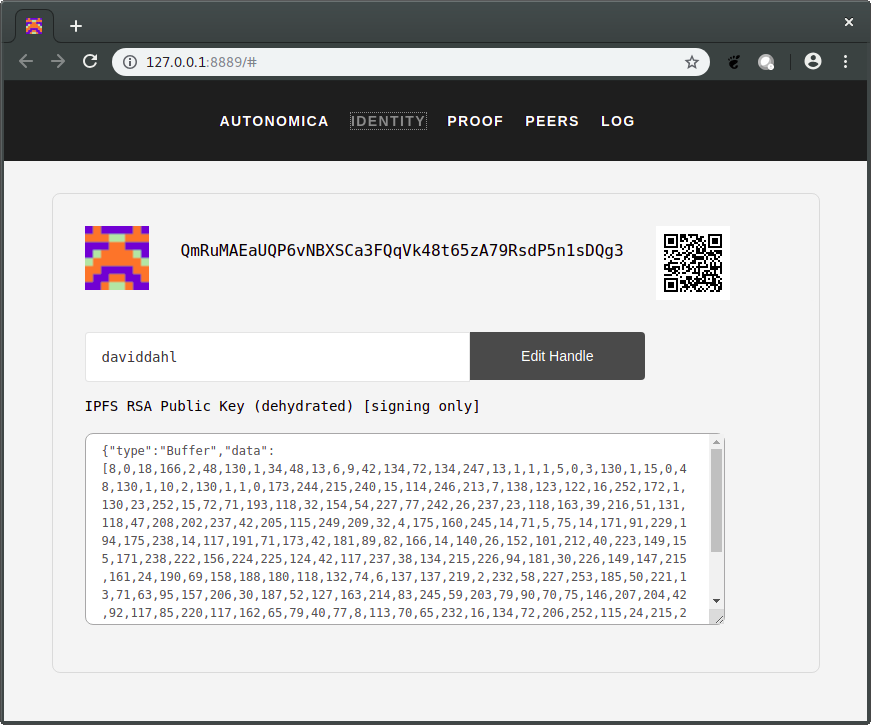Click the textarea scrollbar thumb
This screenshot has width=871, height=725.
pos(717,500)
